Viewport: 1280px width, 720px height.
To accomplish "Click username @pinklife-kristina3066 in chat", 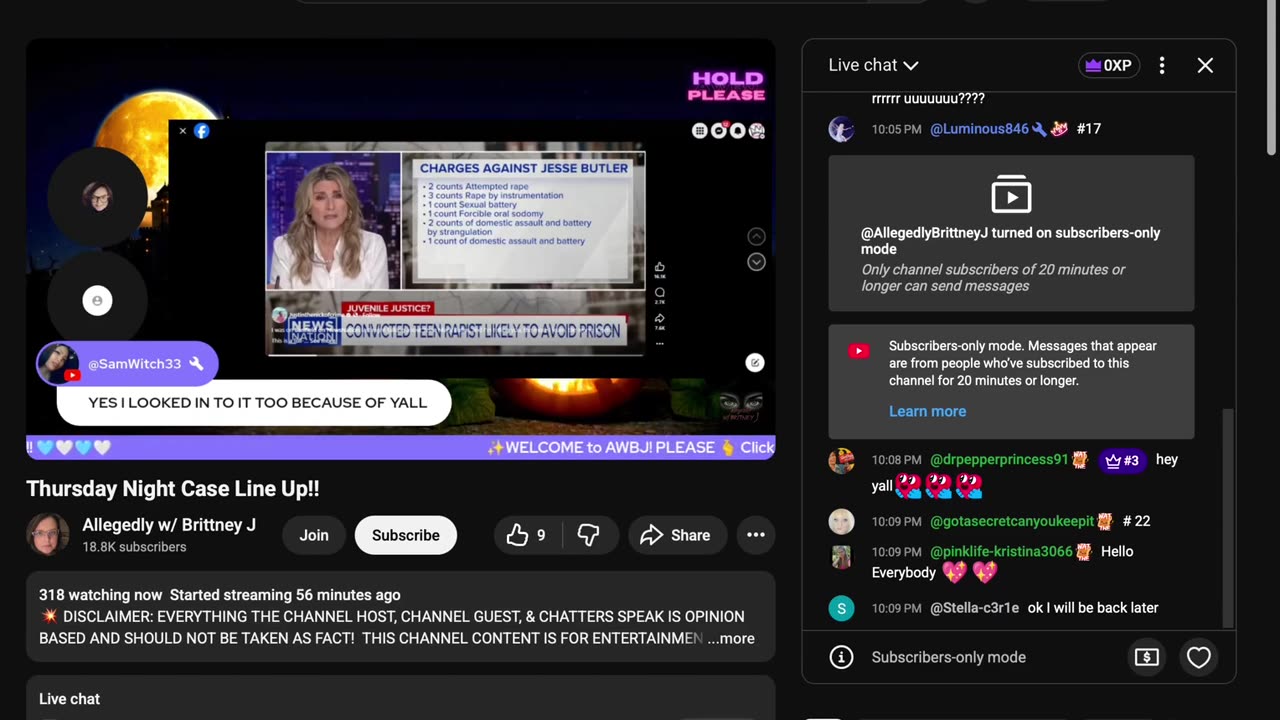I will point(1001,552).
